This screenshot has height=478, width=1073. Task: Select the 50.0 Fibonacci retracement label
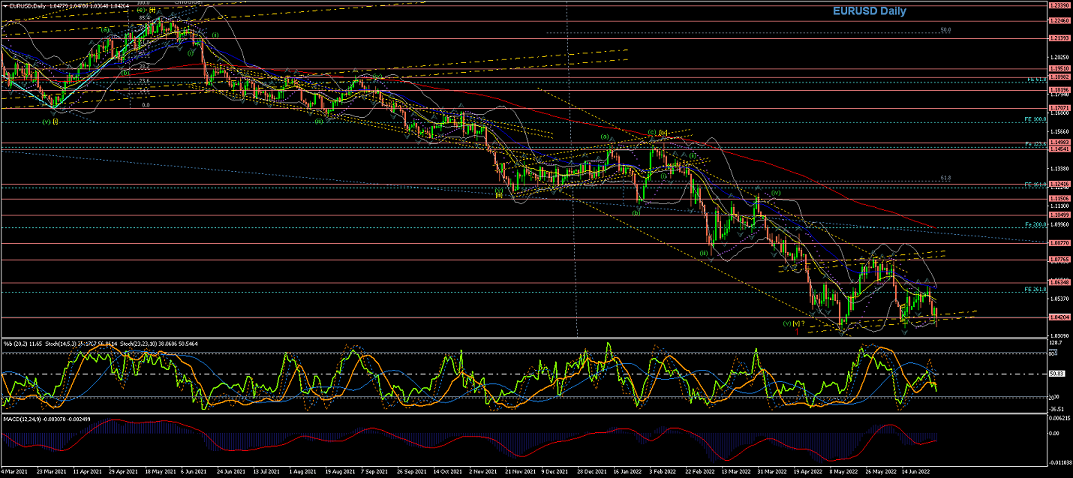point(944,30)
